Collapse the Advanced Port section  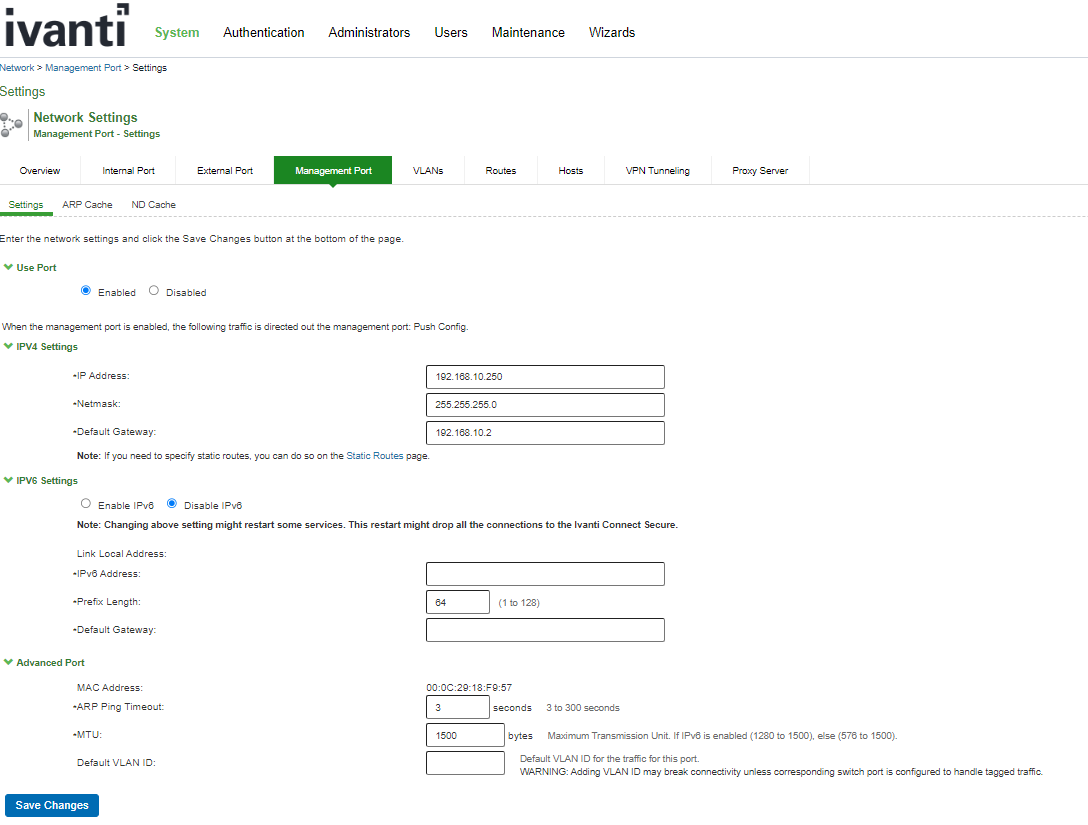click(9, 662)
